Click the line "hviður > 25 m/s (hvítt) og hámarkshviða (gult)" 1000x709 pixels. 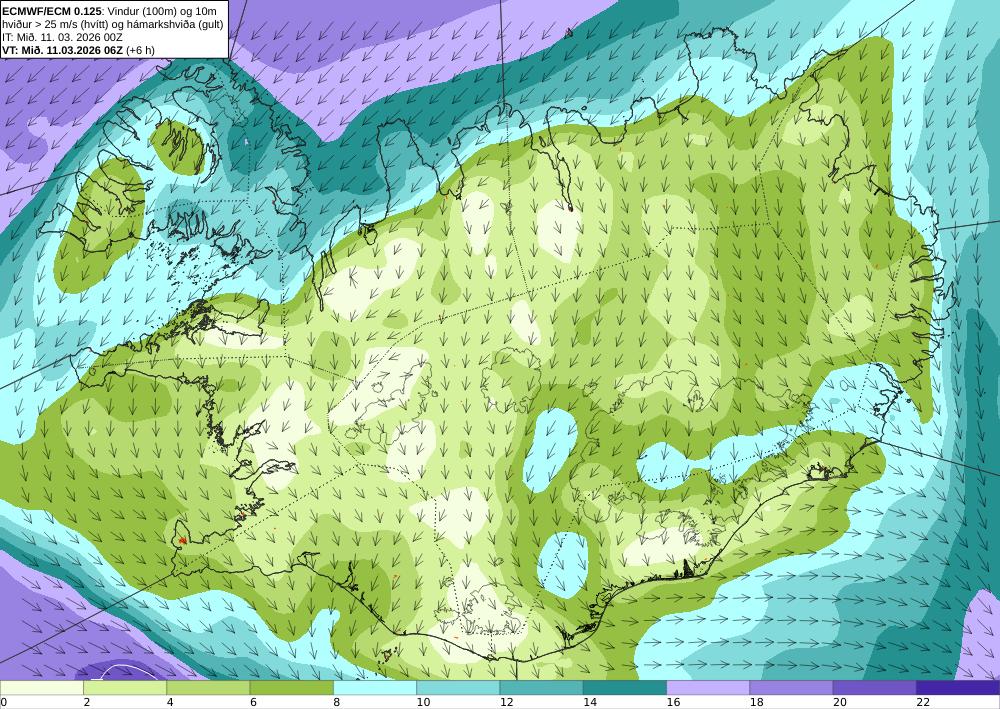pyautogui.click(x=113, y=24)
